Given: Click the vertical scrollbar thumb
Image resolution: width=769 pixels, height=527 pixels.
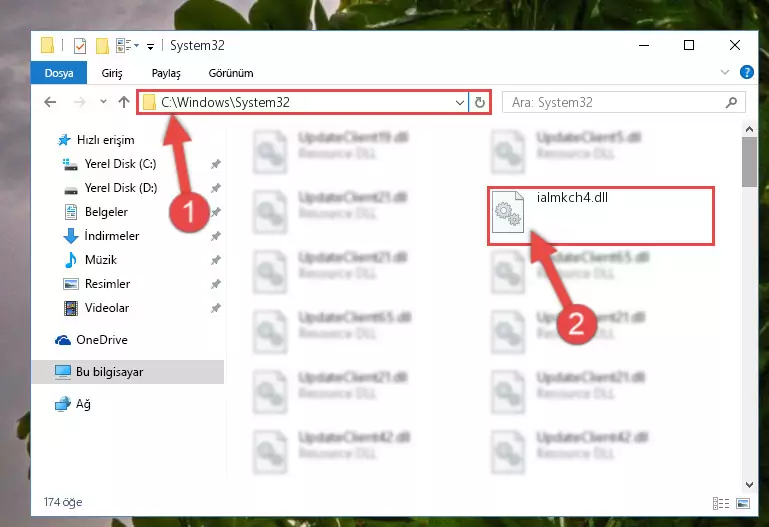Looking at the screenshot, I should (749, 162).
